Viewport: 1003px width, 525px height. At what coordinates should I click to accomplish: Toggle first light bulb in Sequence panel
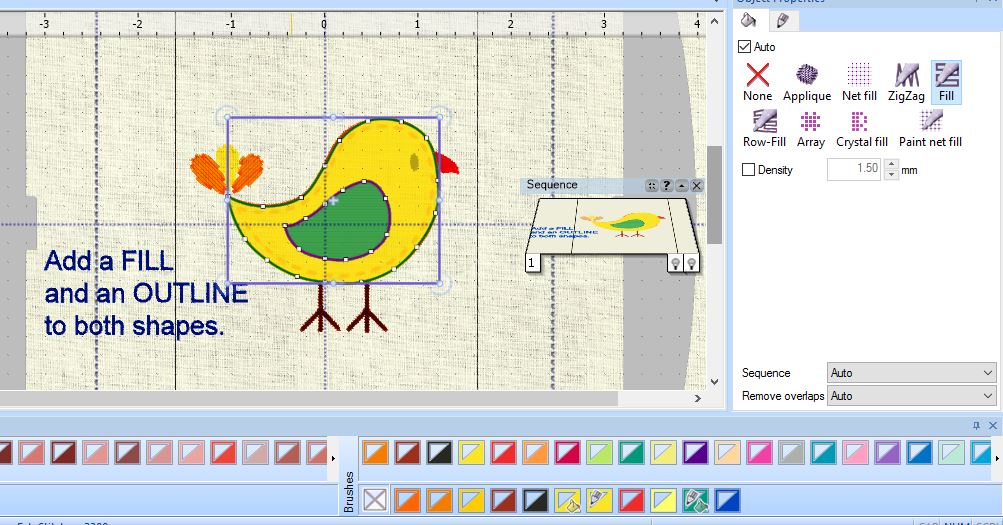[x=675, y=263]
